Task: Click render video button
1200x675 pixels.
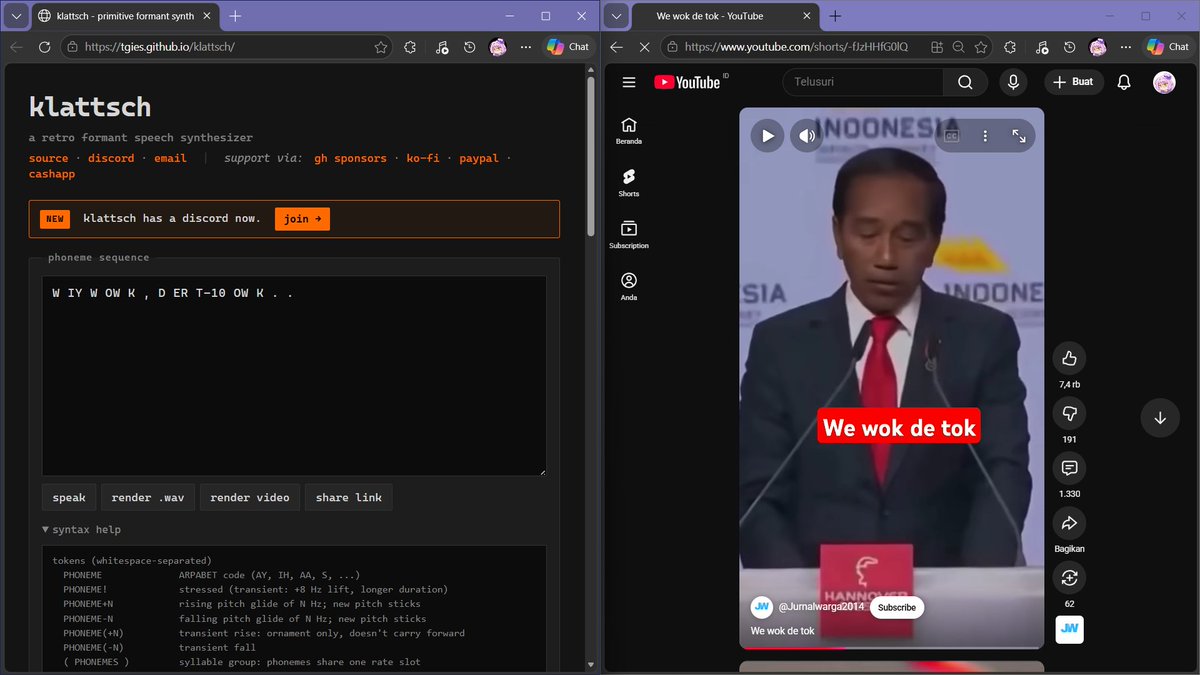Action: pyautogui.click(x=250, y=497)
